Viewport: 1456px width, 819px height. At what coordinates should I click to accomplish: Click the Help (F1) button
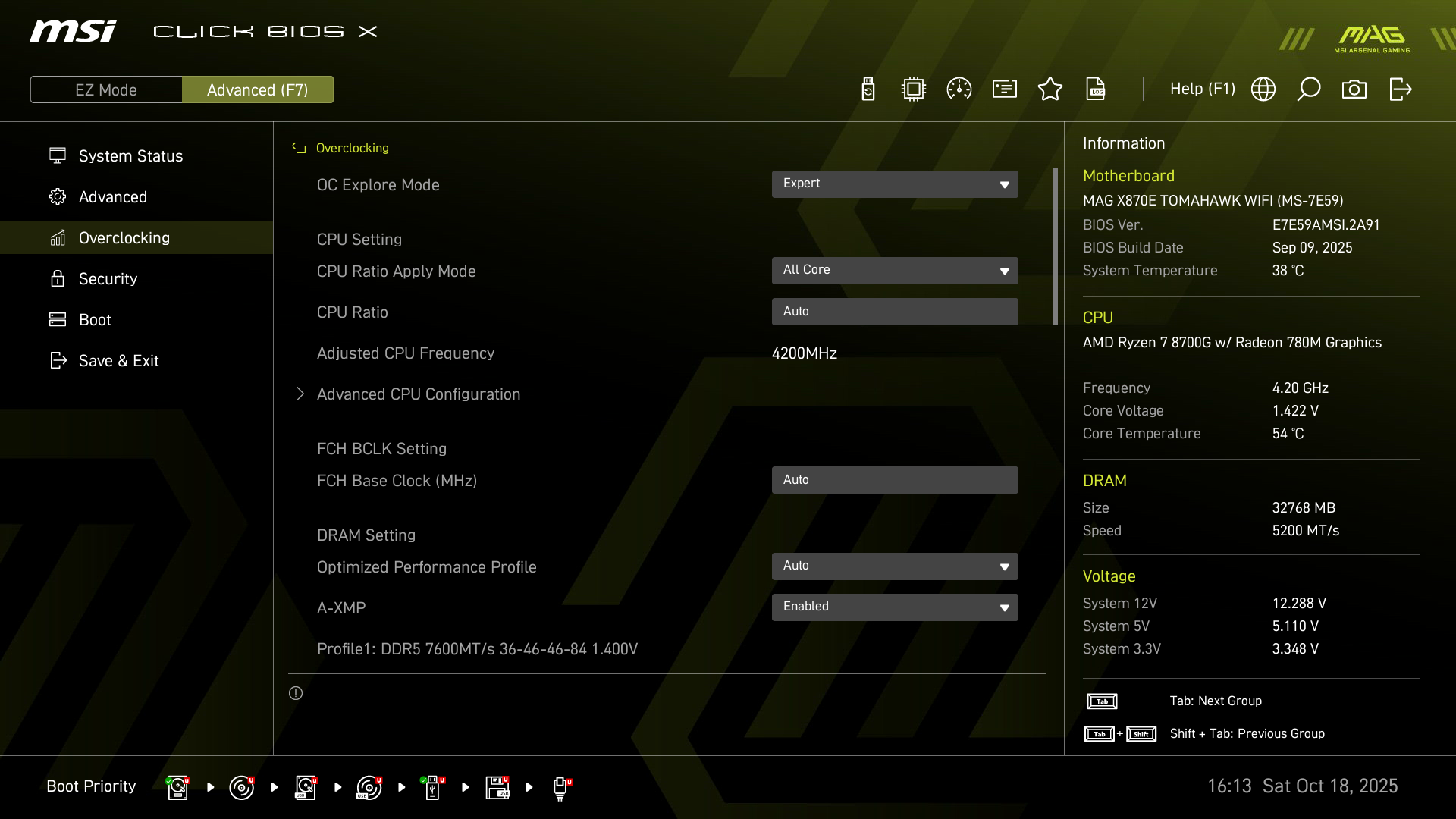1202,89
